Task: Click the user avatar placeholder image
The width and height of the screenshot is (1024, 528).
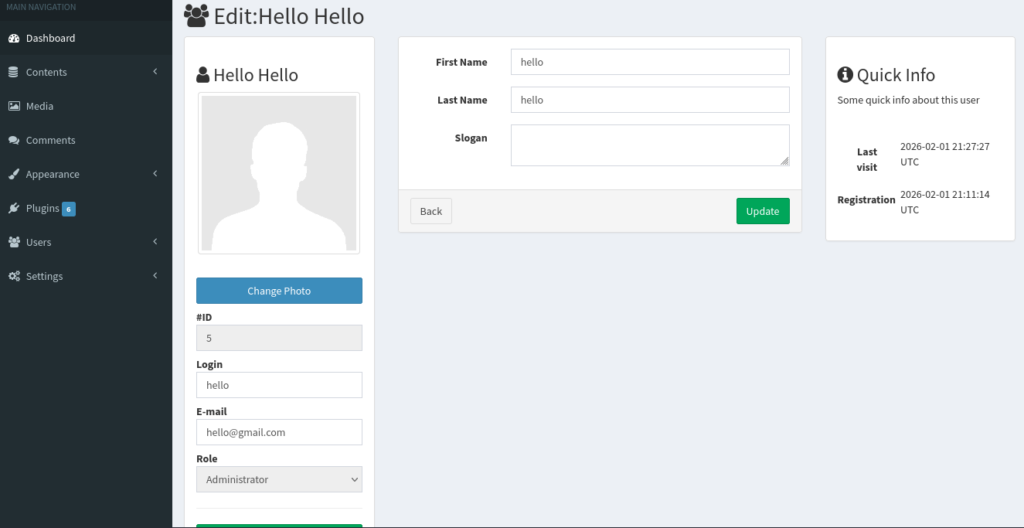Action: 279,174
